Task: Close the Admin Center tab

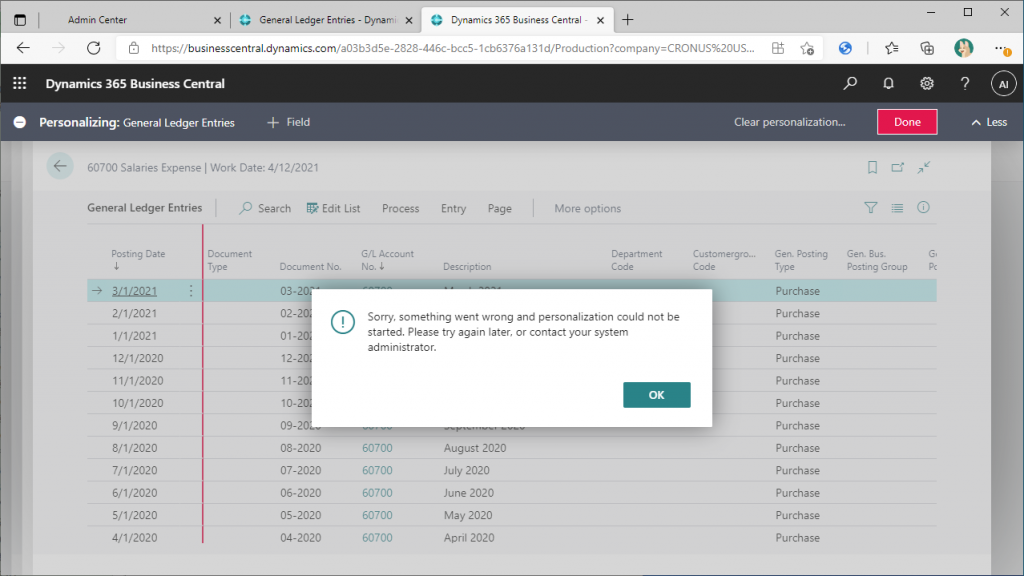Action: click(217, 20)
